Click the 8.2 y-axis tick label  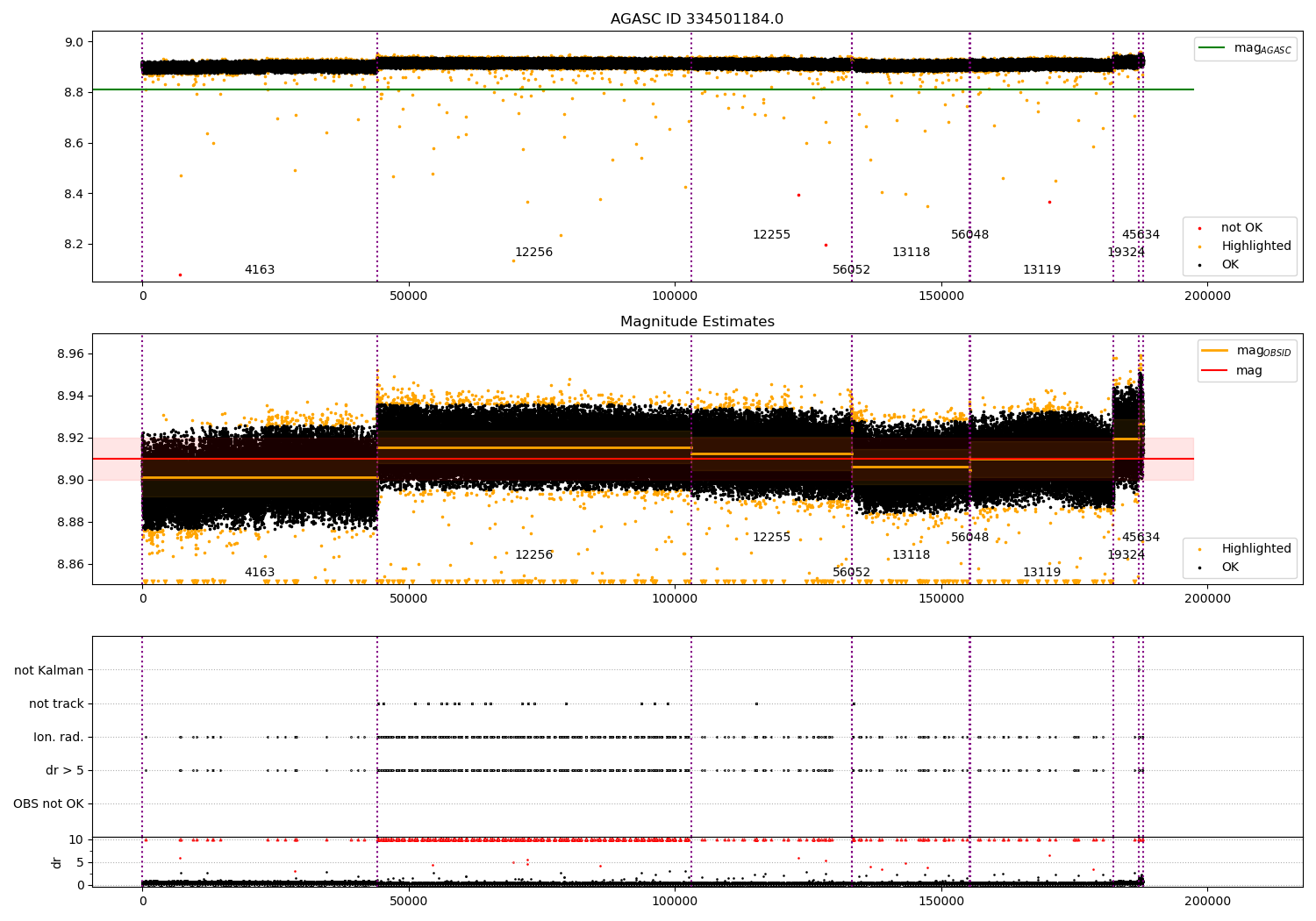click(x=75, y=245)
